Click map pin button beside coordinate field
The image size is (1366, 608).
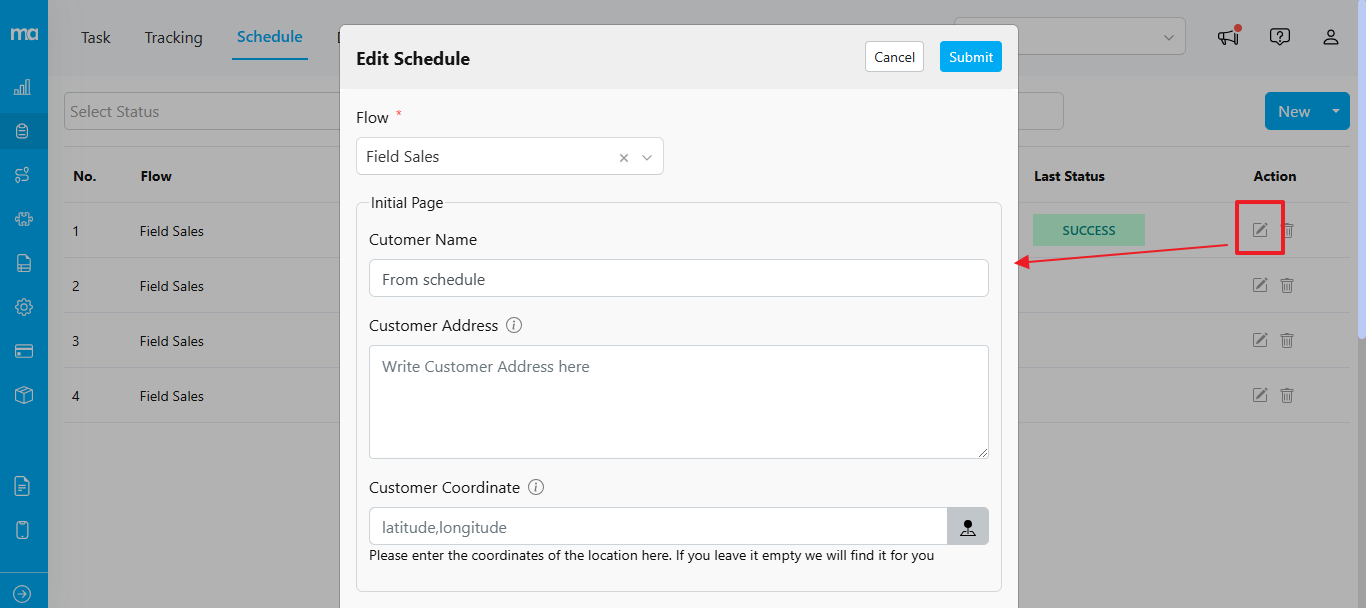coord(967,527)
